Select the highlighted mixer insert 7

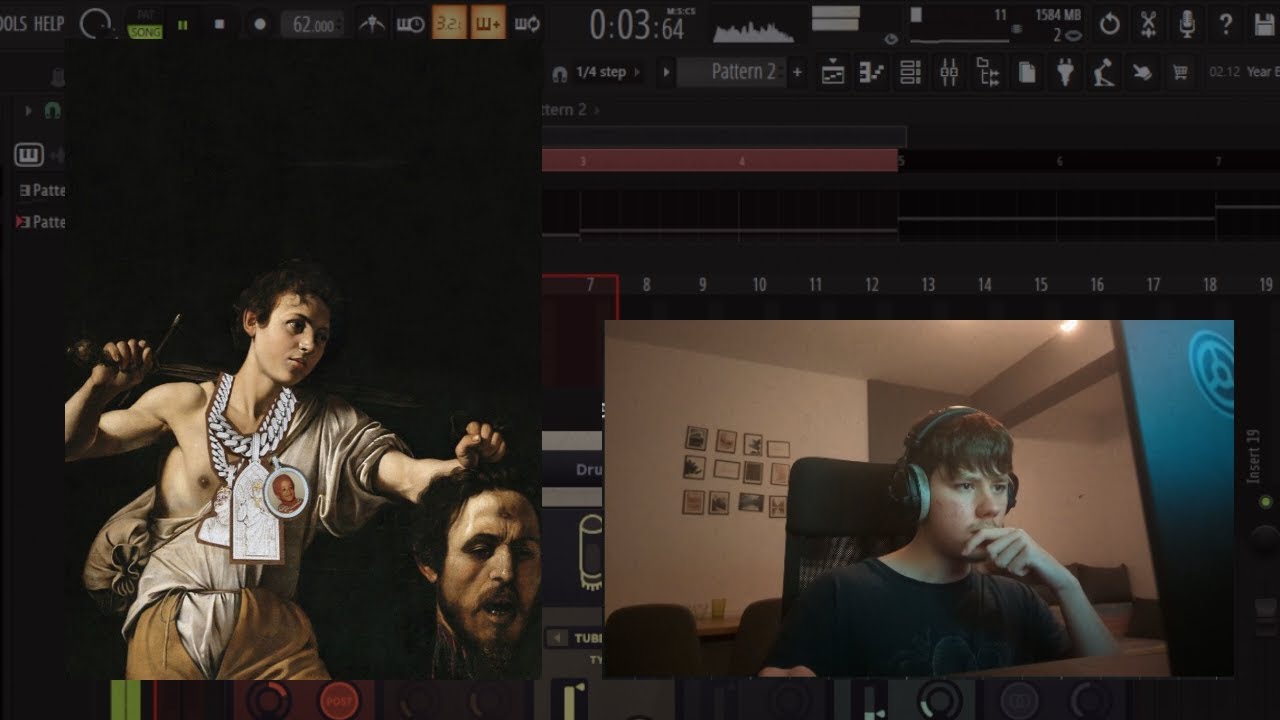click(x=590, y=286)
